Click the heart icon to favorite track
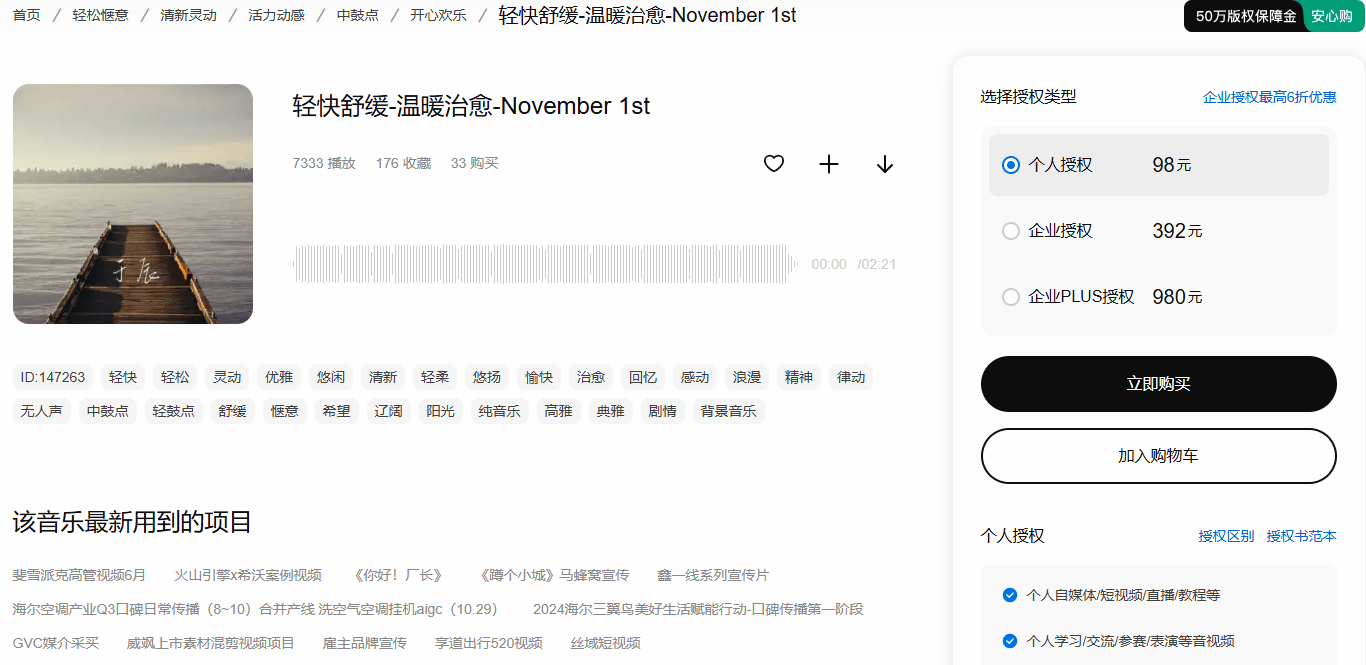 (773, 164)
